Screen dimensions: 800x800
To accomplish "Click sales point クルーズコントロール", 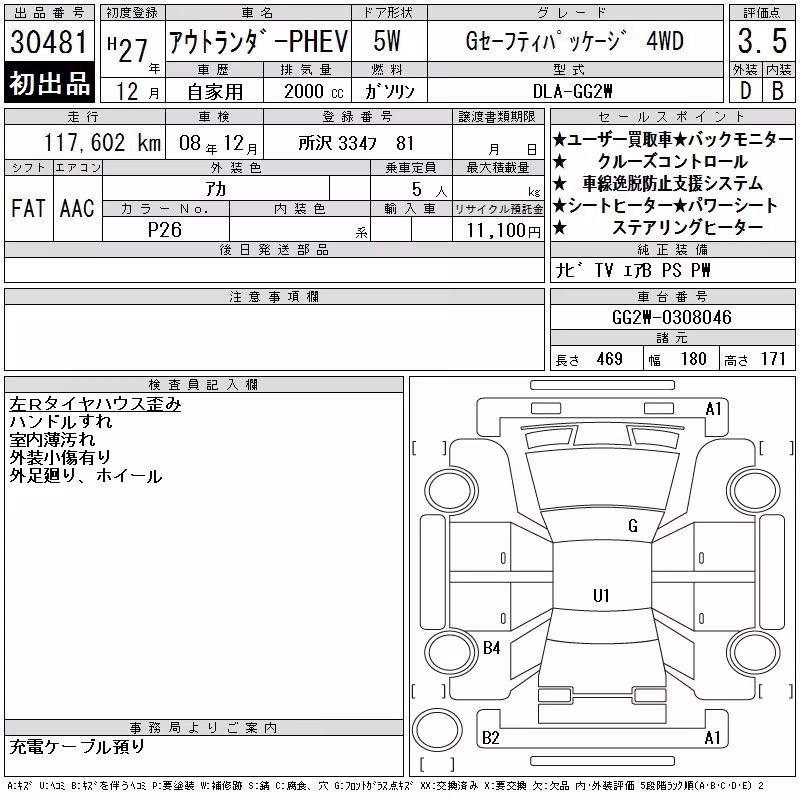I will [672, 161].
